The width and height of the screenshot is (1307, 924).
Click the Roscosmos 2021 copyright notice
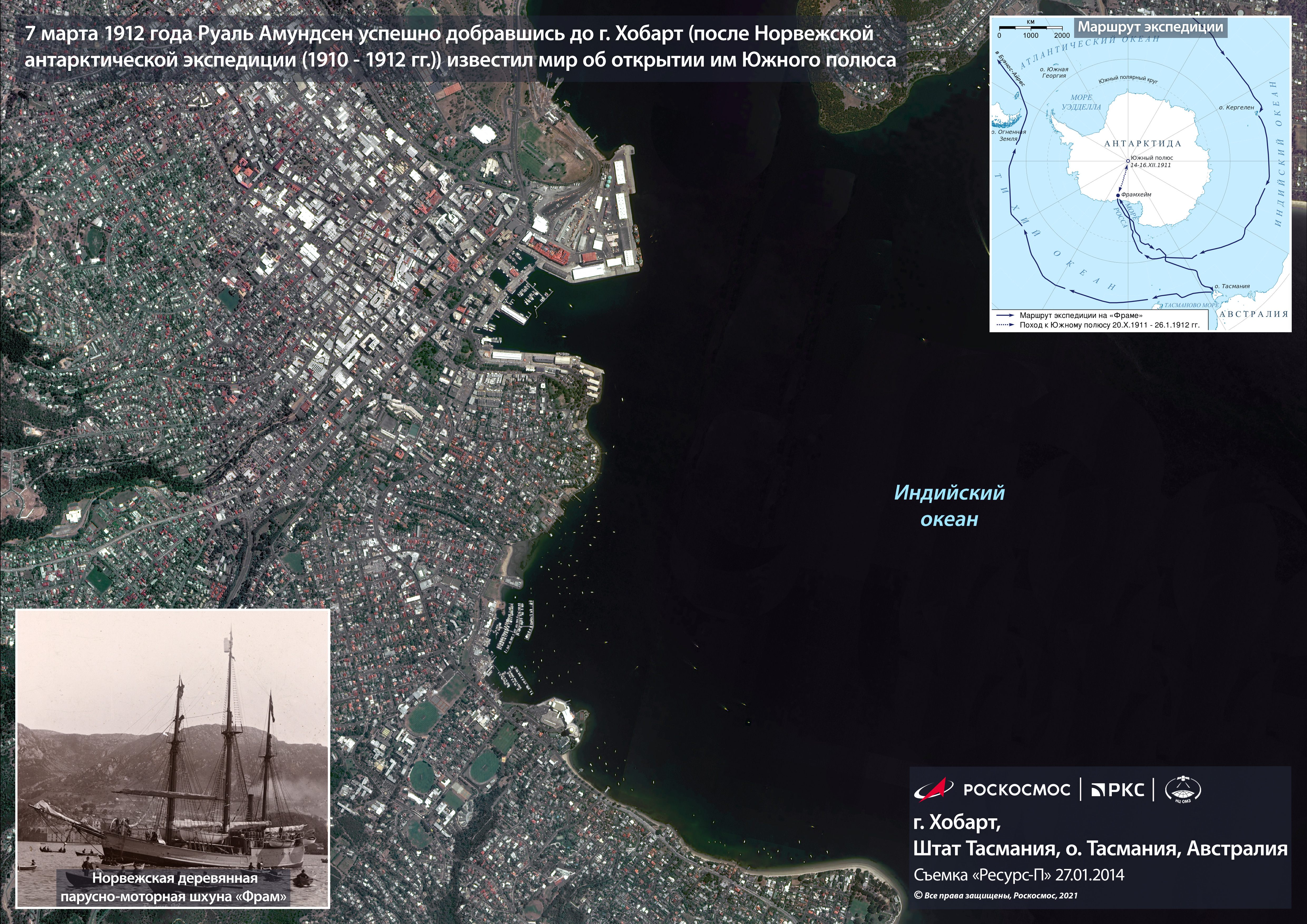tap(996, 896)
